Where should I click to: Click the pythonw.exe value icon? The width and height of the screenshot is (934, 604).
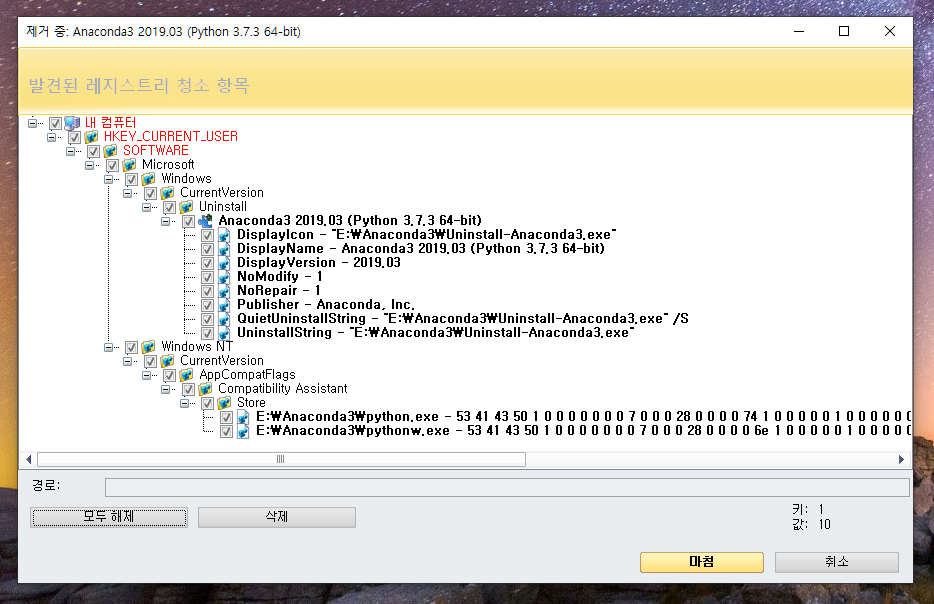[x=244, y=431]
